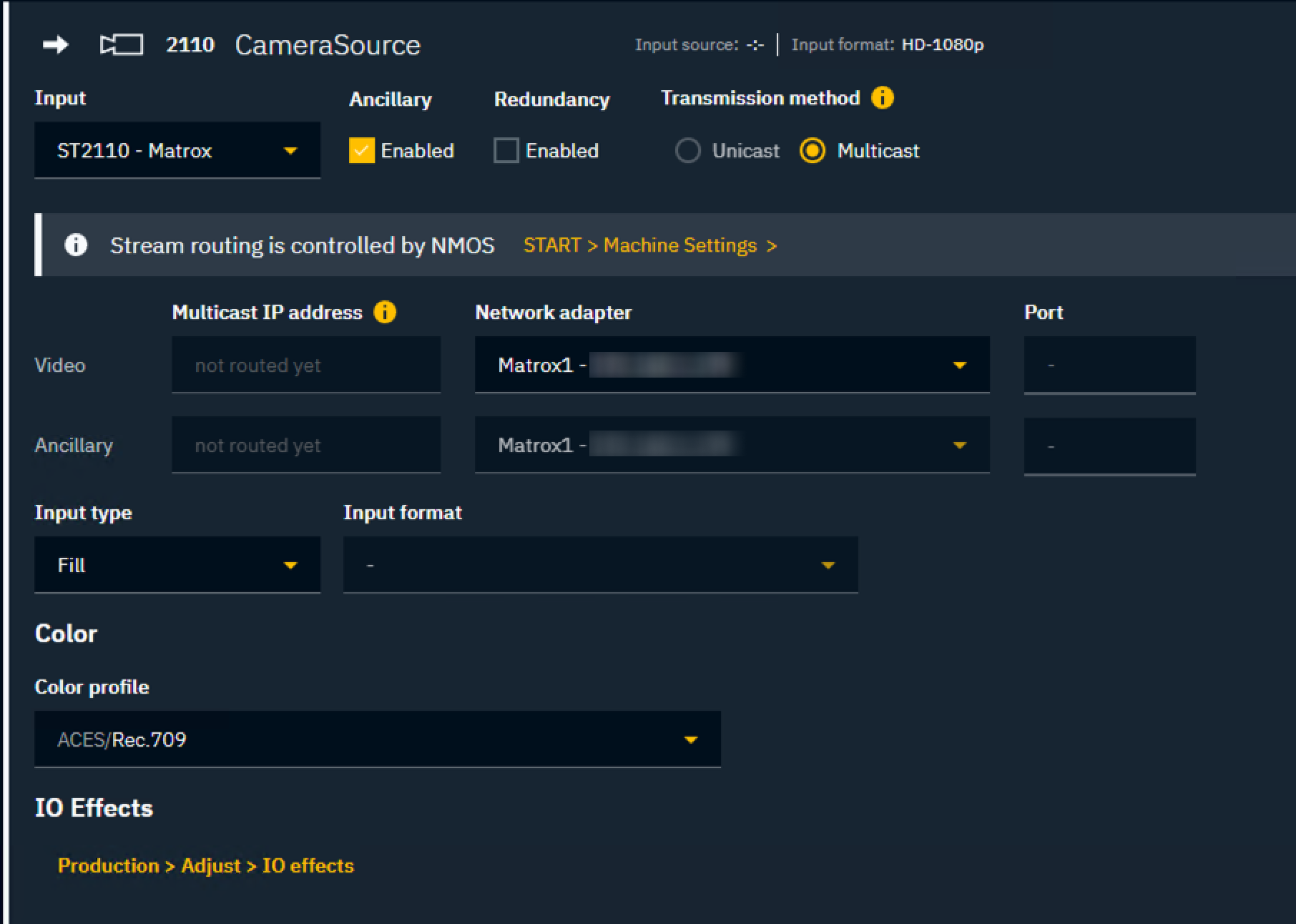Click the camera input icon near 2110
The width and height of the screenshot is (1296, 924).
[x=122, y=45]
